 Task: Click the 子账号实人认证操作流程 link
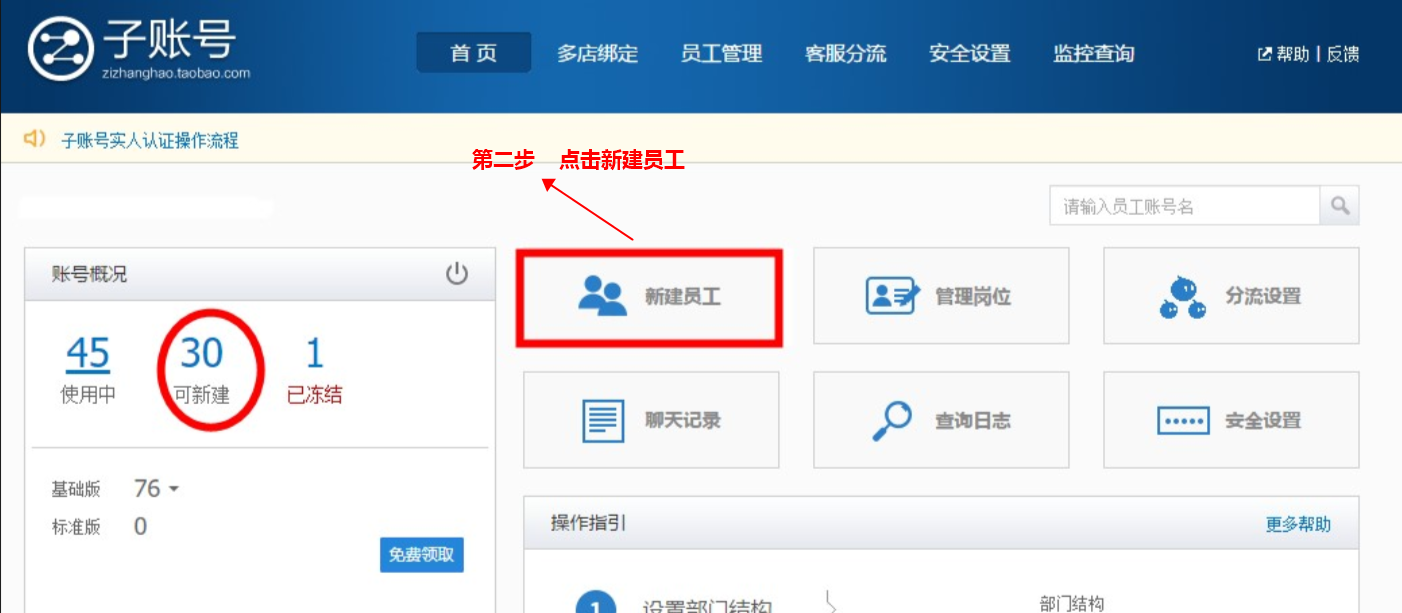click(150, 140)
